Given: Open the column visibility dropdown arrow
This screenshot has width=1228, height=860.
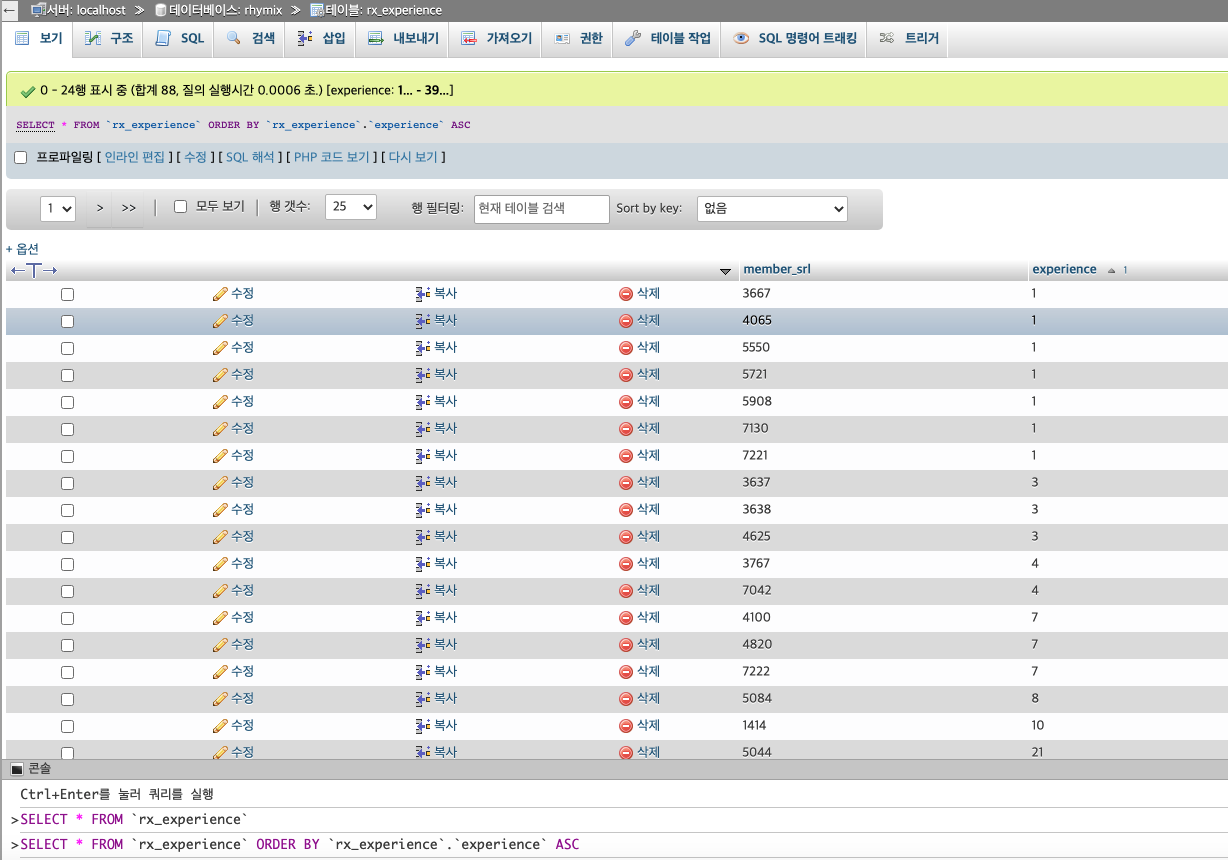Looking at the screenshot, I should [x=725, y=272].
